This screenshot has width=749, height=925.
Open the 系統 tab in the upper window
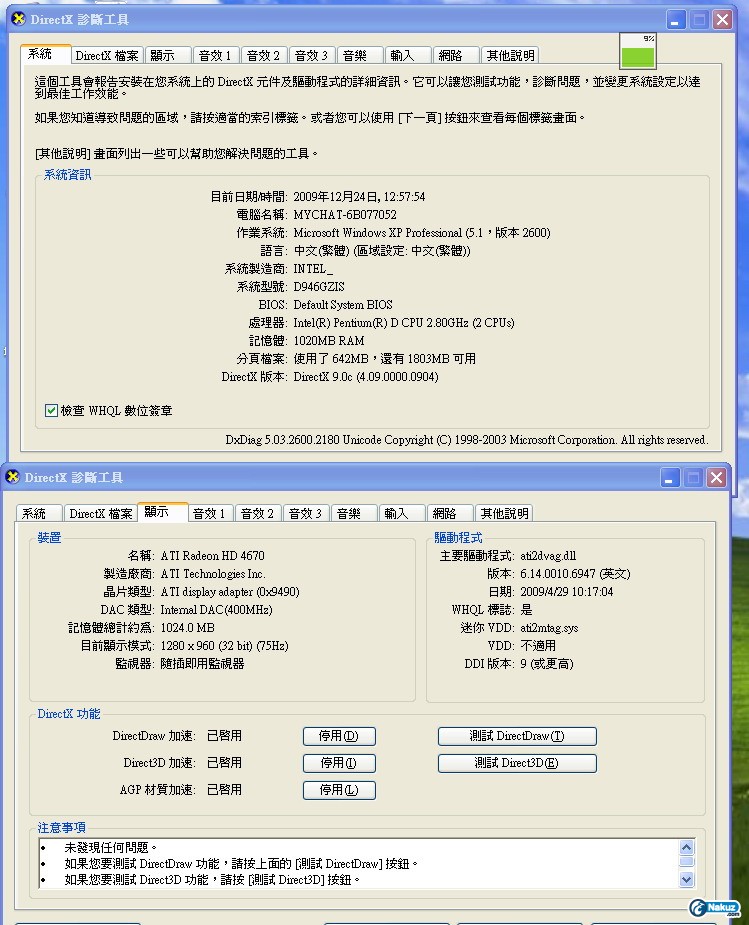point(45,54)
